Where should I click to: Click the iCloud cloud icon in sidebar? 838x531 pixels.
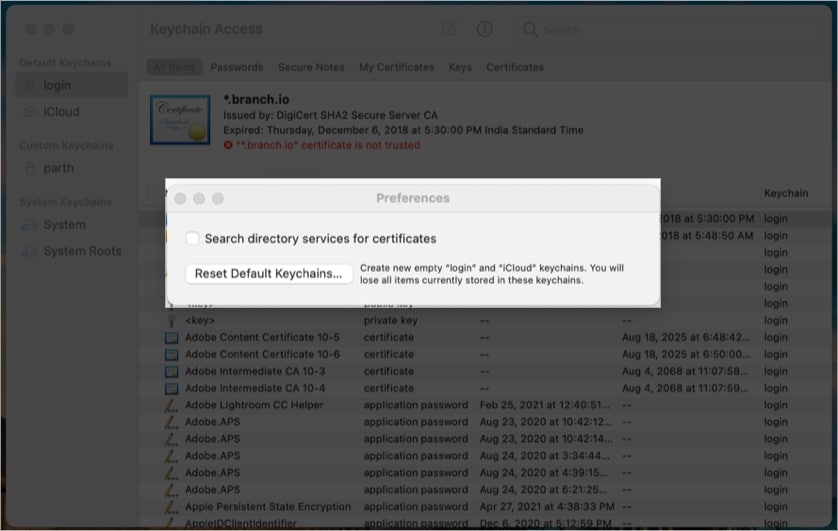click(x=30, y=112)
